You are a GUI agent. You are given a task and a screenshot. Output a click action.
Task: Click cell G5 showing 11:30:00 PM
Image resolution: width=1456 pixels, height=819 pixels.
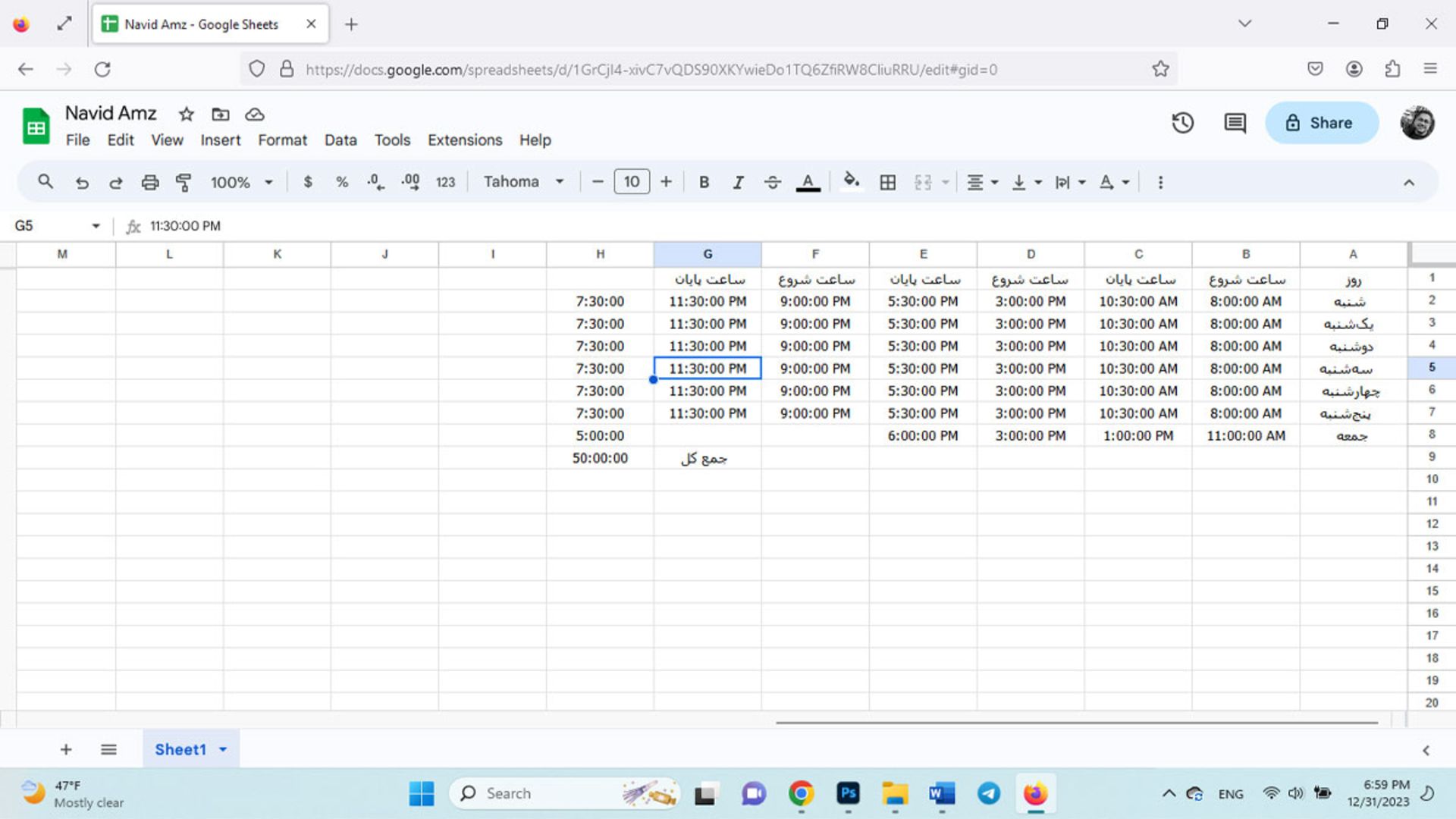tap(707, 368)
